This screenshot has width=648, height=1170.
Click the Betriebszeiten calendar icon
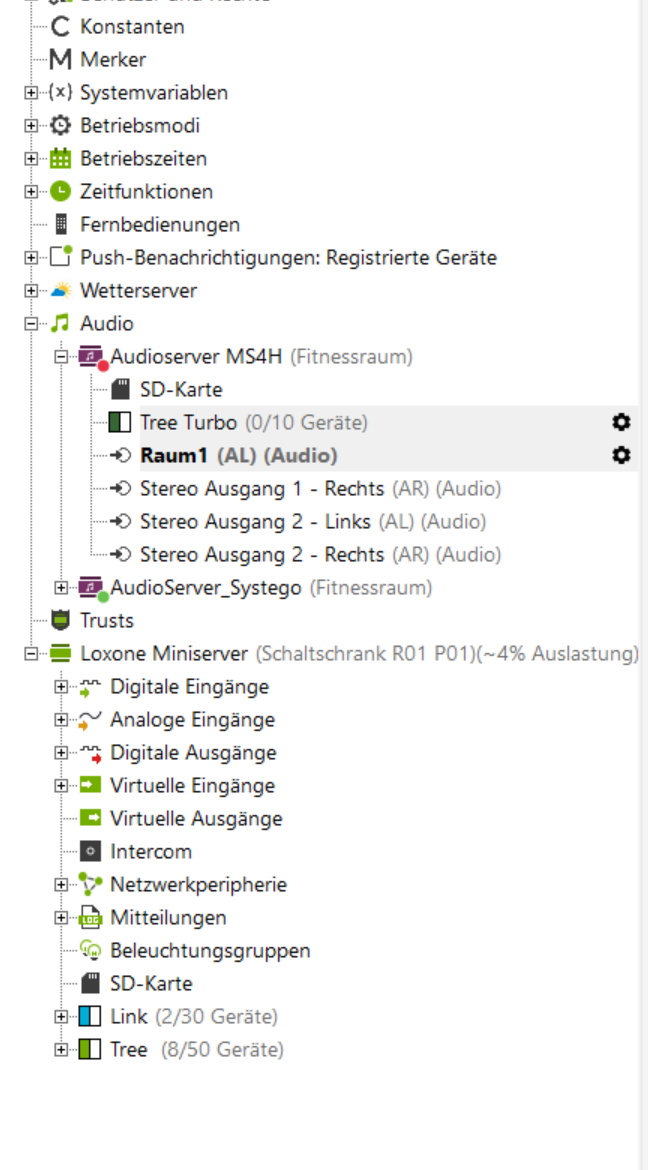tap(60, 159)
